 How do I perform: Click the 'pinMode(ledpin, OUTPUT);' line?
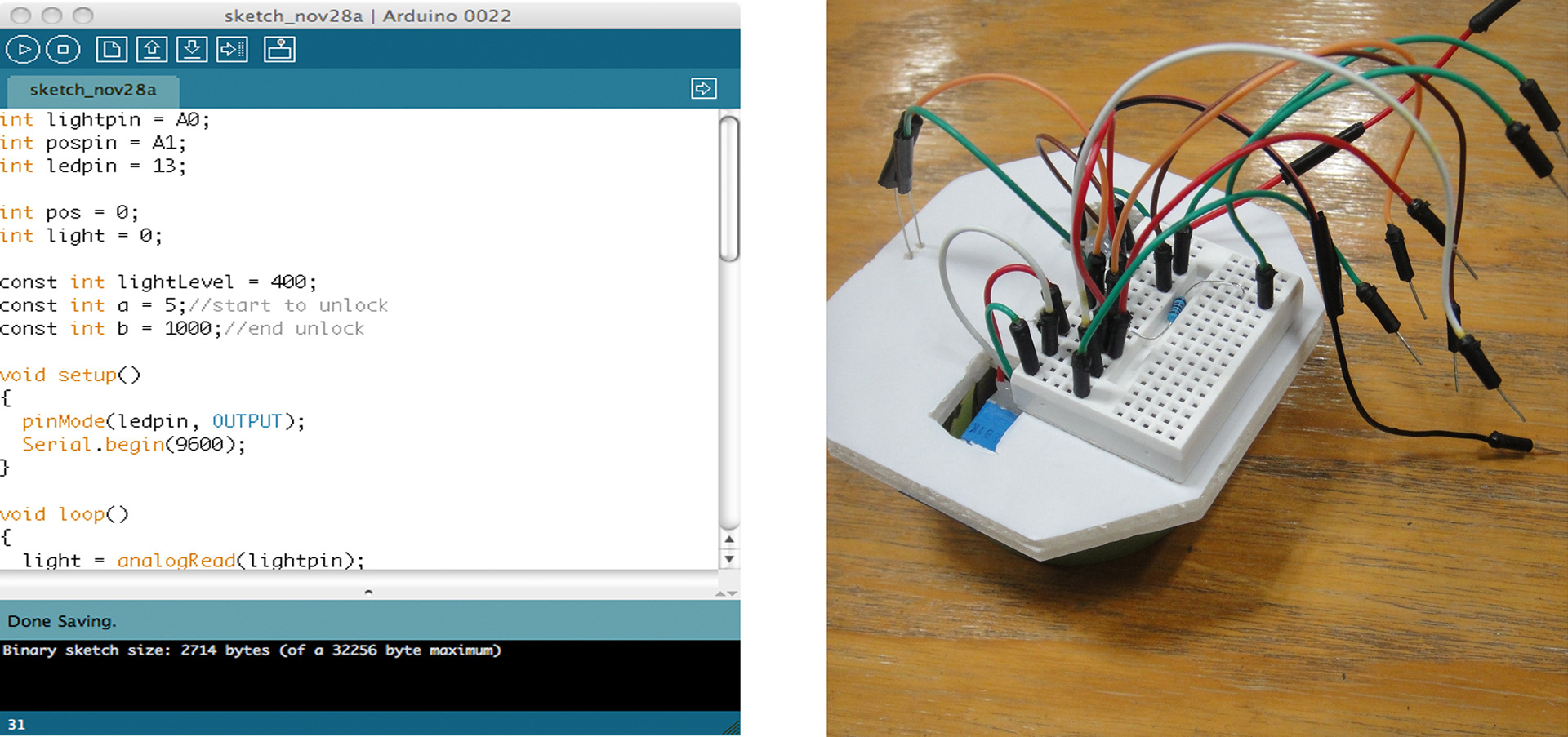click(x=163, y=422)
